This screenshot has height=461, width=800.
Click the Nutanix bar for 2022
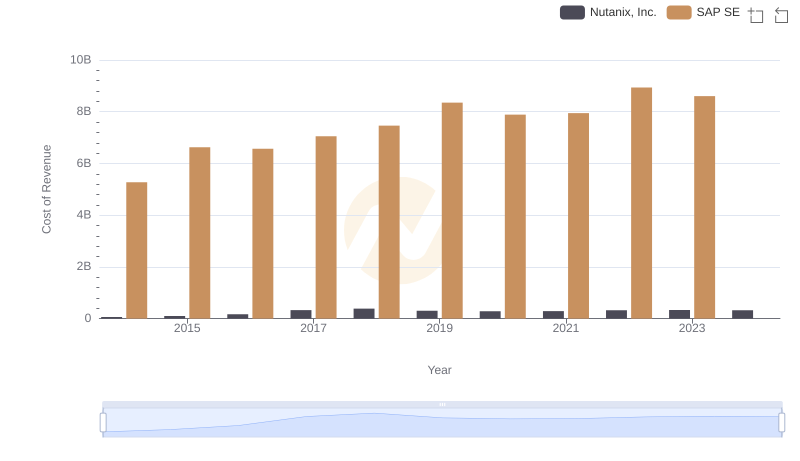(x=616, y=314)
